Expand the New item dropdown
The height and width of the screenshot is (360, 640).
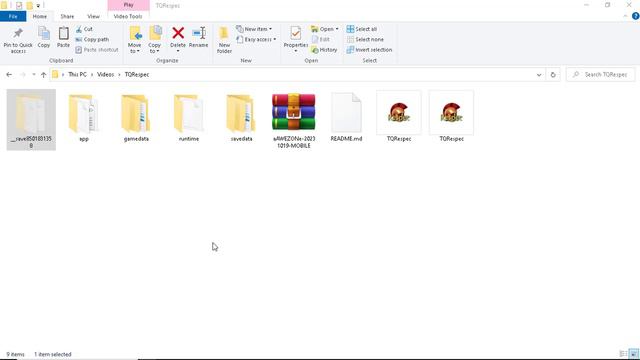254,29
